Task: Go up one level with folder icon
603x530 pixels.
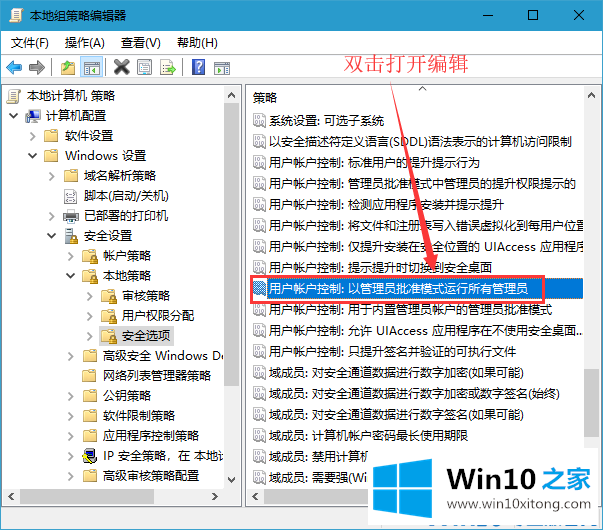Action: [x=67, y=67]
